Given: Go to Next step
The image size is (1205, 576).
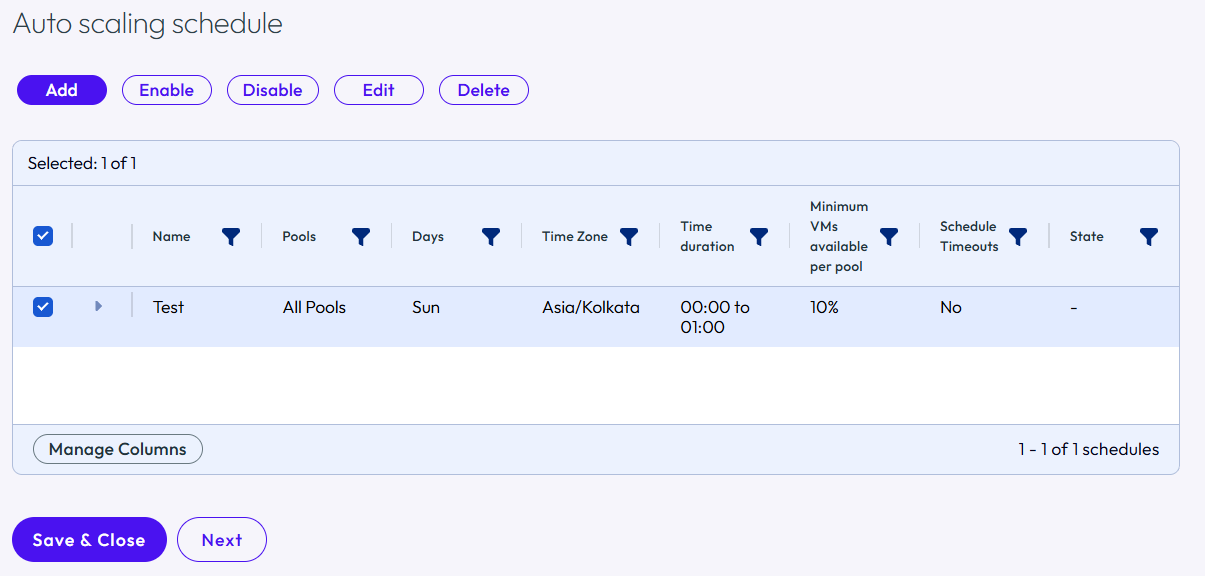Looking at the screenshot, I should pos(222,540).
